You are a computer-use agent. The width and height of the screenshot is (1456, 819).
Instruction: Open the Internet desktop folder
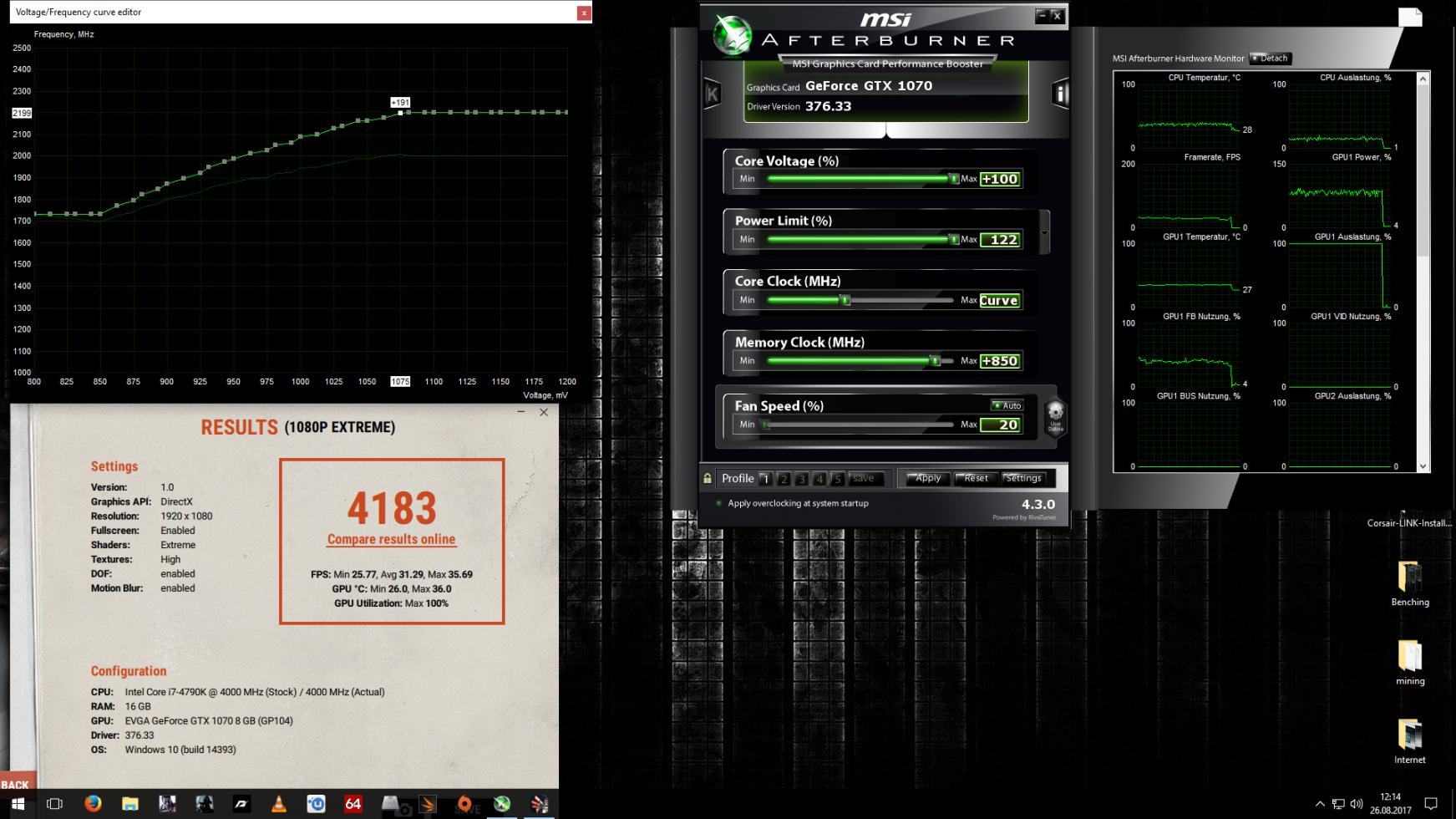1410,741
